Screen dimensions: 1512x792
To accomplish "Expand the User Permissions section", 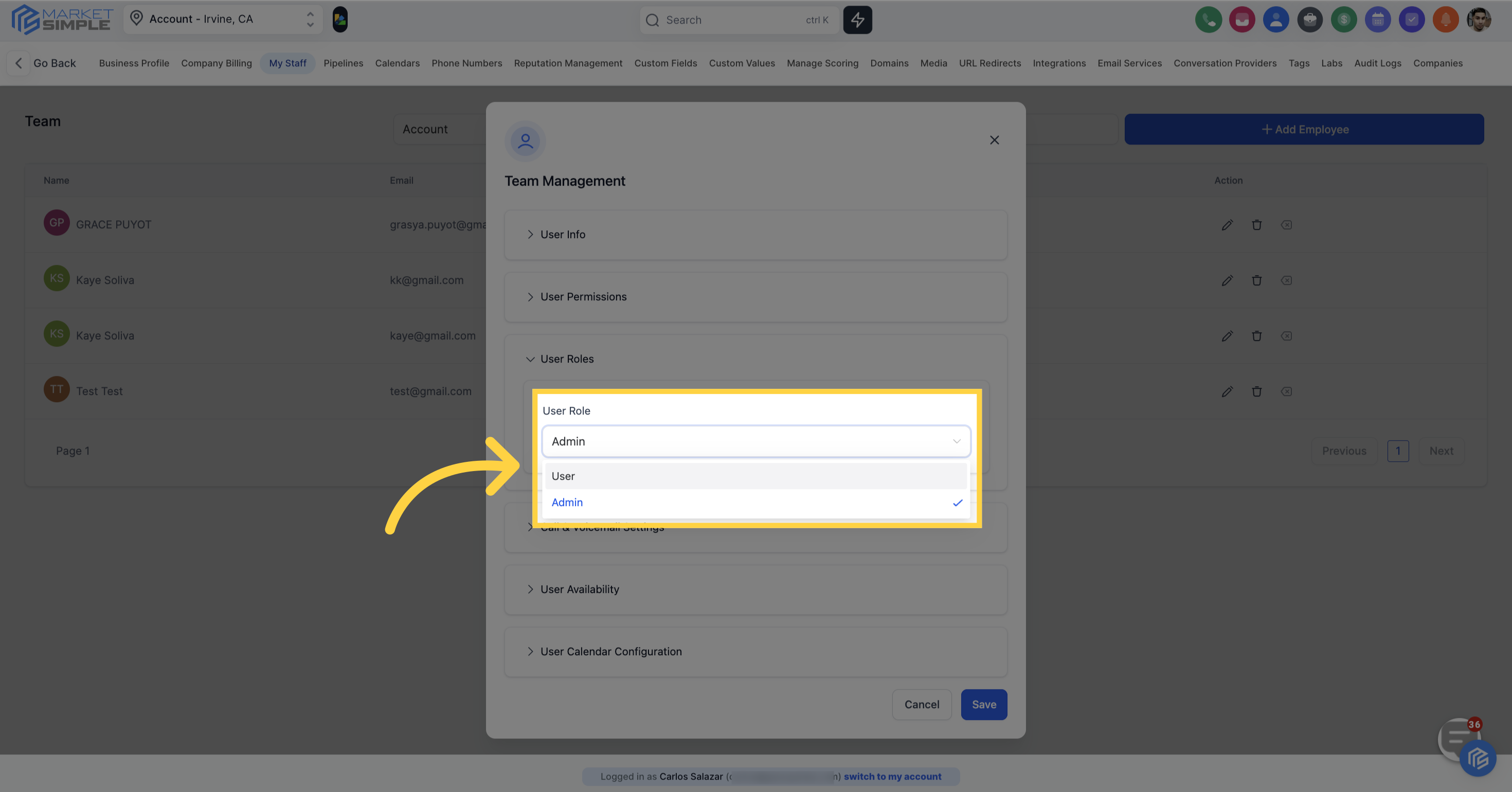I will pyautogui.click(x=583, y=297).
